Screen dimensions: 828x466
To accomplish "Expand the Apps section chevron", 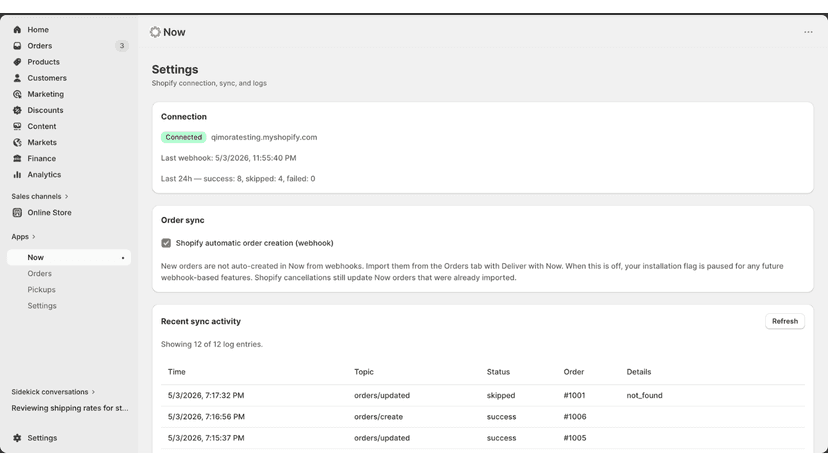I will pyautogui.click(x=34, y=237).
